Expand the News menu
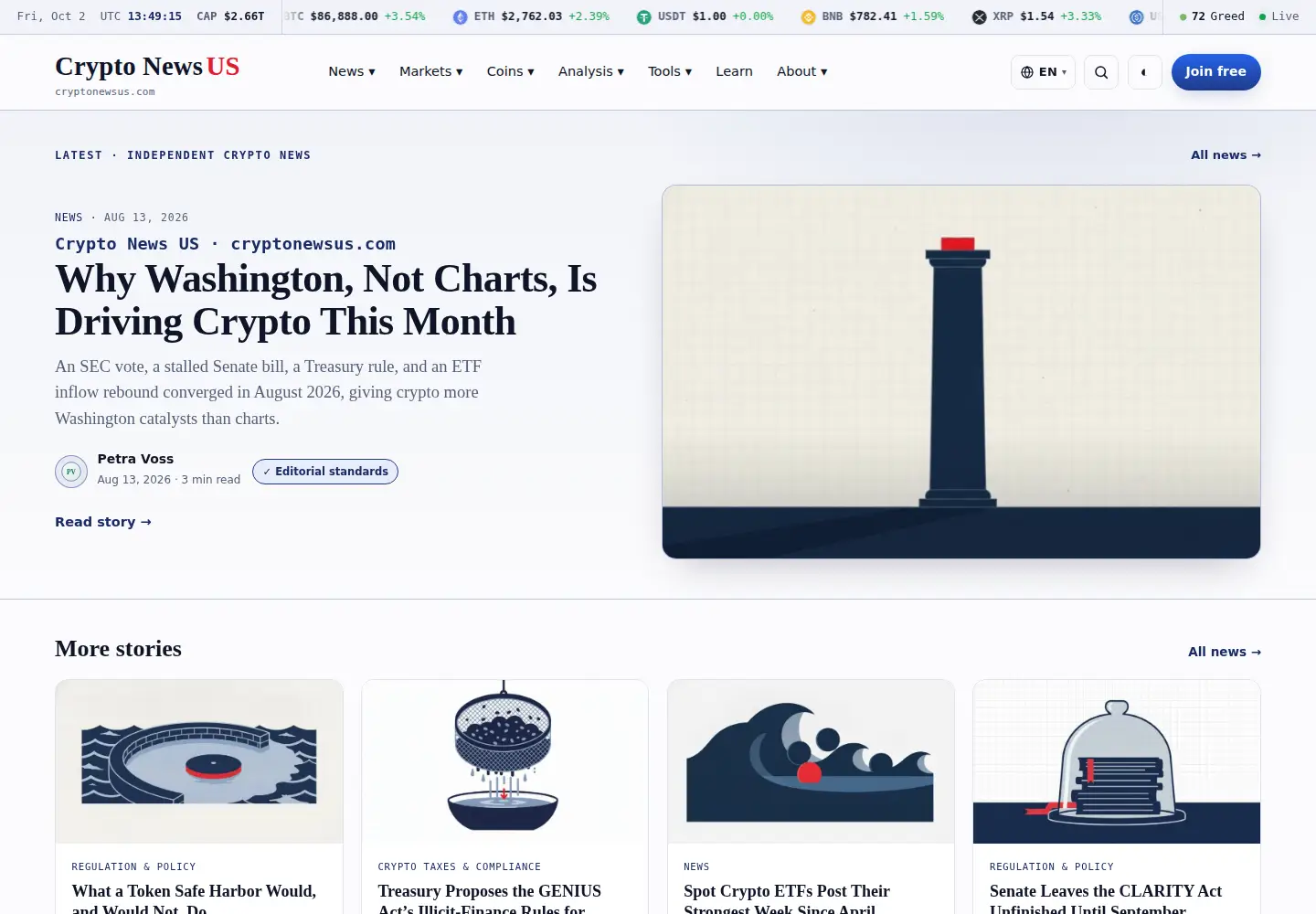The width and height of the screenshot is (1316, 914). click(352, 71)
